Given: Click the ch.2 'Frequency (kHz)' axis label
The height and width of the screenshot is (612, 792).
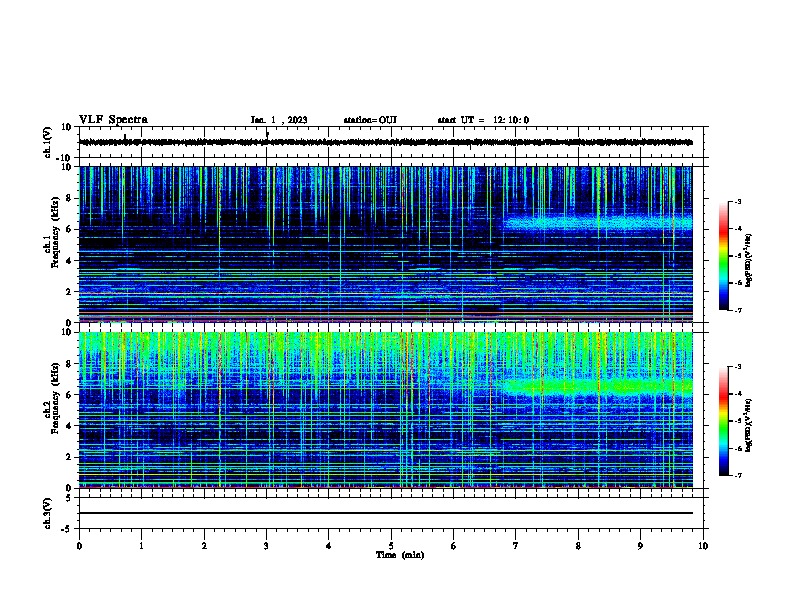Looking at the screenshot, I should [x=55, y=398].
